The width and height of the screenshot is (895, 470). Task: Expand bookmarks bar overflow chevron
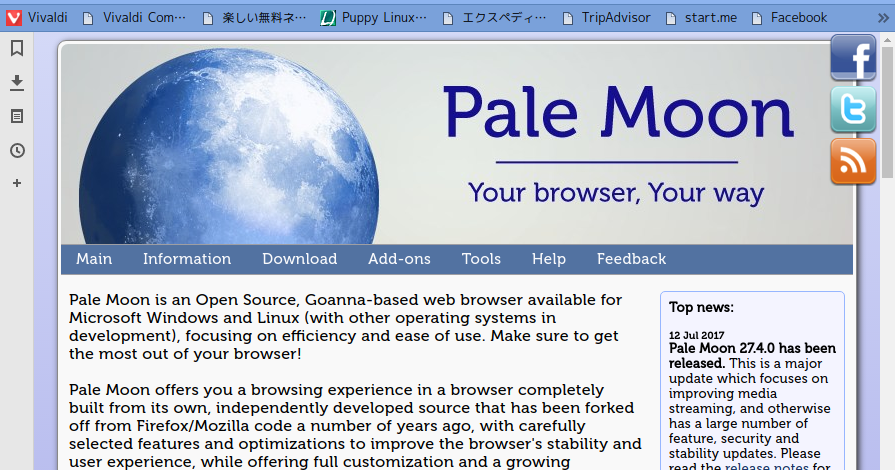tap(883, 18)
